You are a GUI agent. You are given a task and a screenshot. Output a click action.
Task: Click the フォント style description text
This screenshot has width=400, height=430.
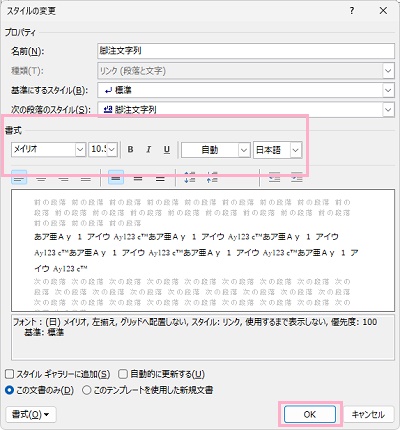tap(203, 337)
